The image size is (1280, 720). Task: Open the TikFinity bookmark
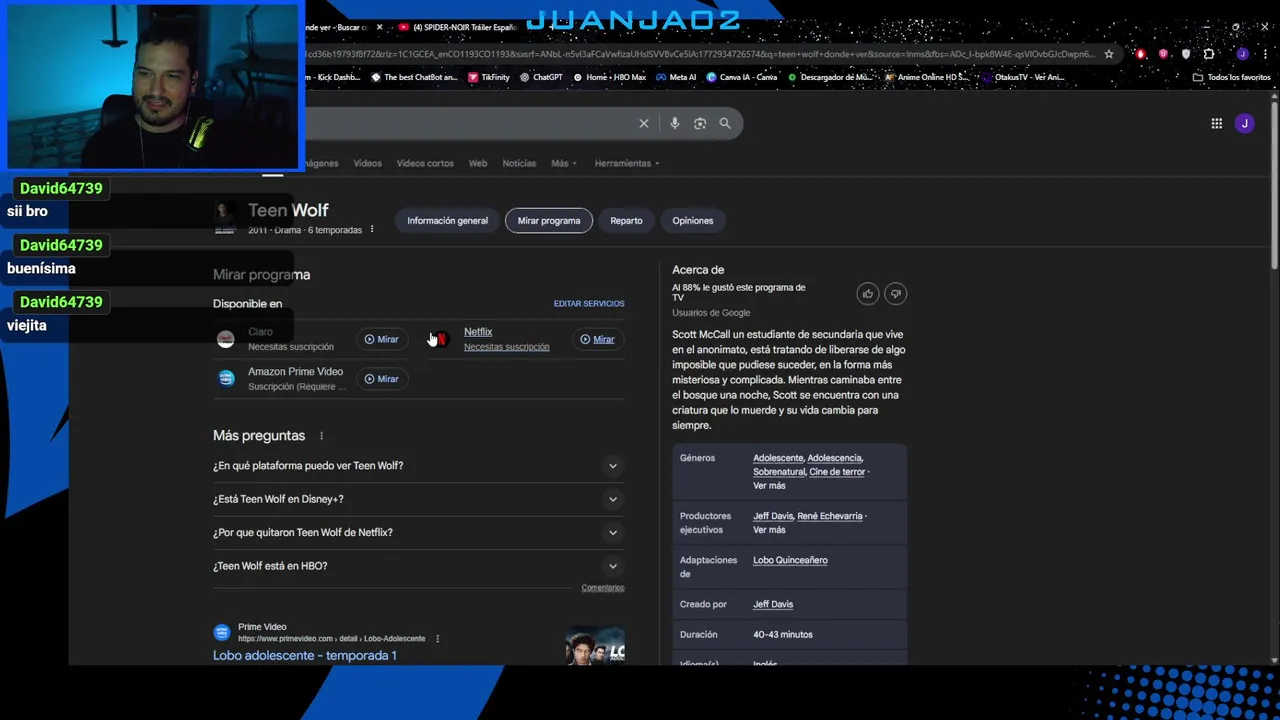489,77
